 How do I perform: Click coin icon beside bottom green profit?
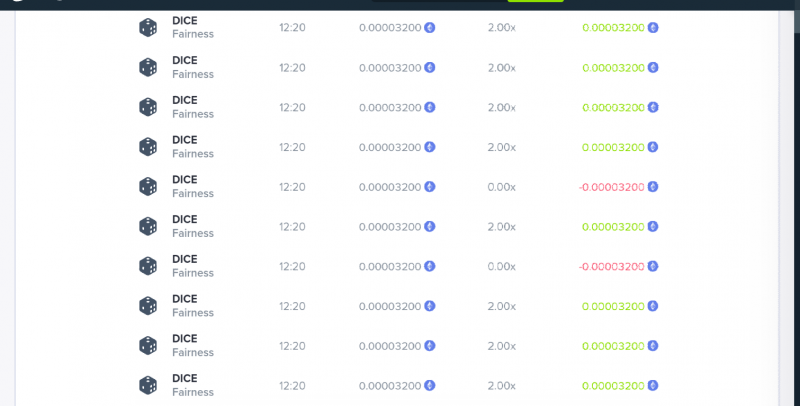pos(653,386)
